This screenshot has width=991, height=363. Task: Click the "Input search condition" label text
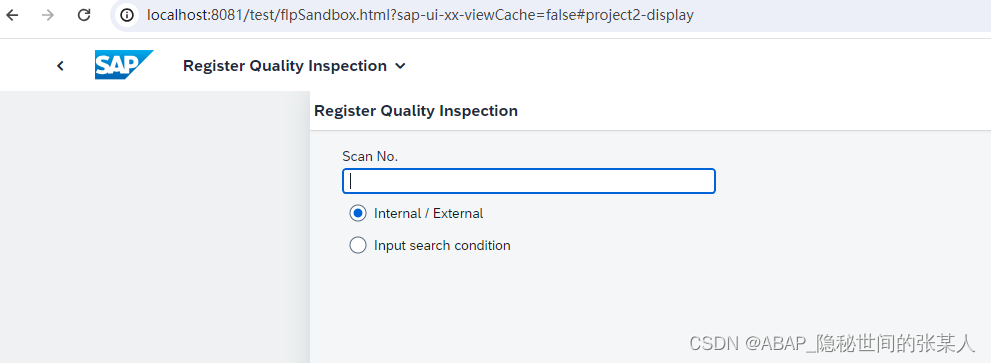click(442, 245)
